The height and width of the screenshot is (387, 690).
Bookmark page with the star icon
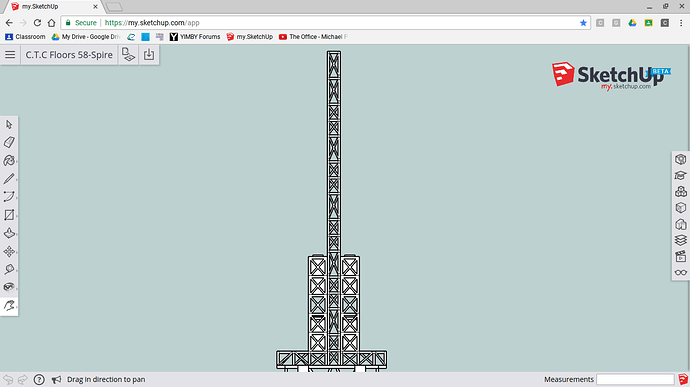[583, 23]
